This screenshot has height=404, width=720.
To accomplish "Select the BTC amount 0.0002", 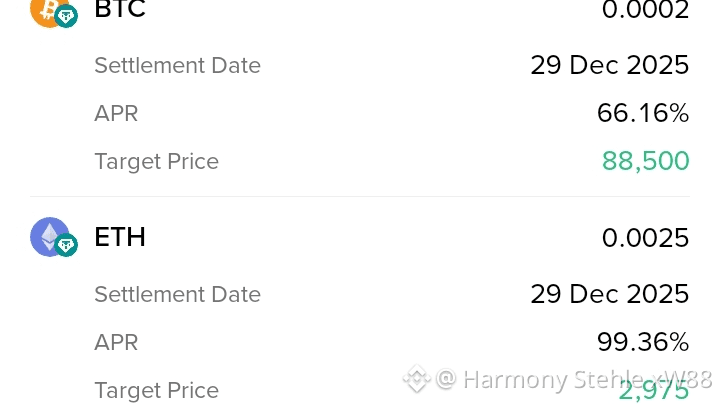I will click(x=645, y=10).
